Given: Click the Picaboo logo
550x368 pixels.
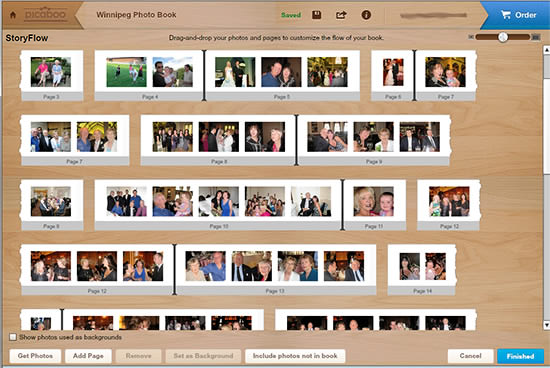Looking at the screenshot, I should point(45,15).
